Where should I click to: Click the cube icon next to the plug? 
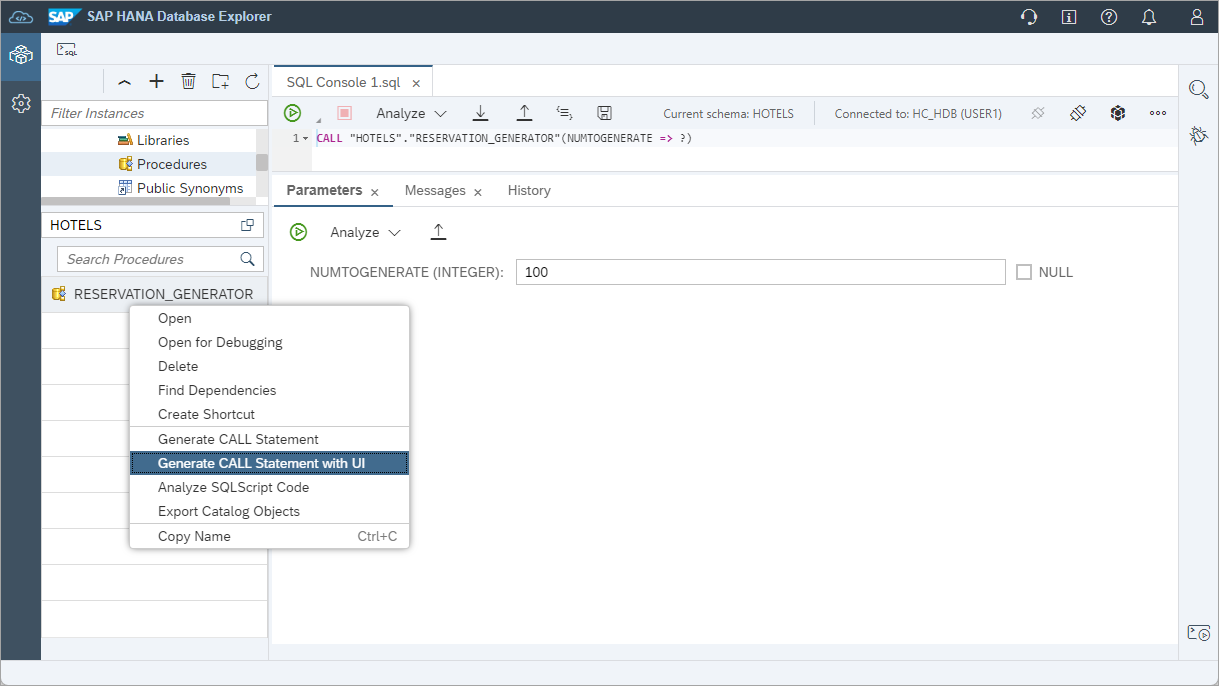(1118, 113)
